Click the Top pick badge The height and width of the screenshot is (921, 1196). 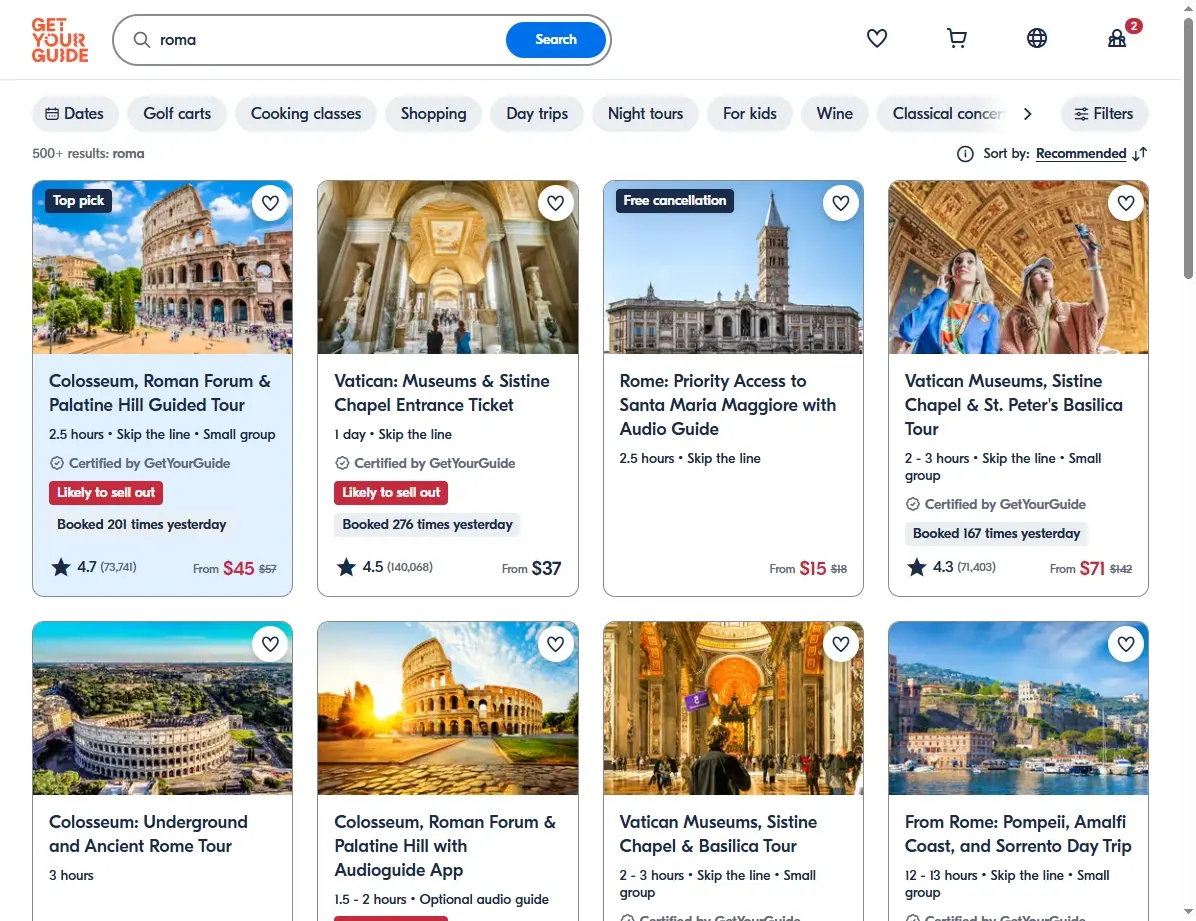coord(79,201)
